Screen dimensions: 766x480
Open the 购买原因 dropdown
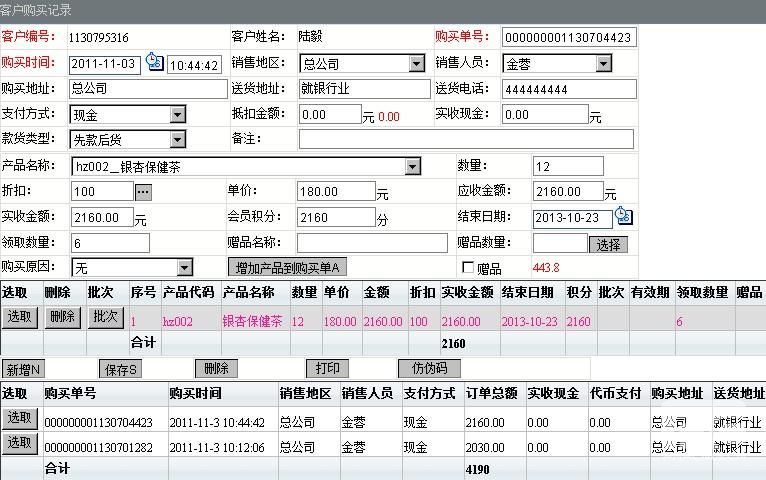click(184, 268)
